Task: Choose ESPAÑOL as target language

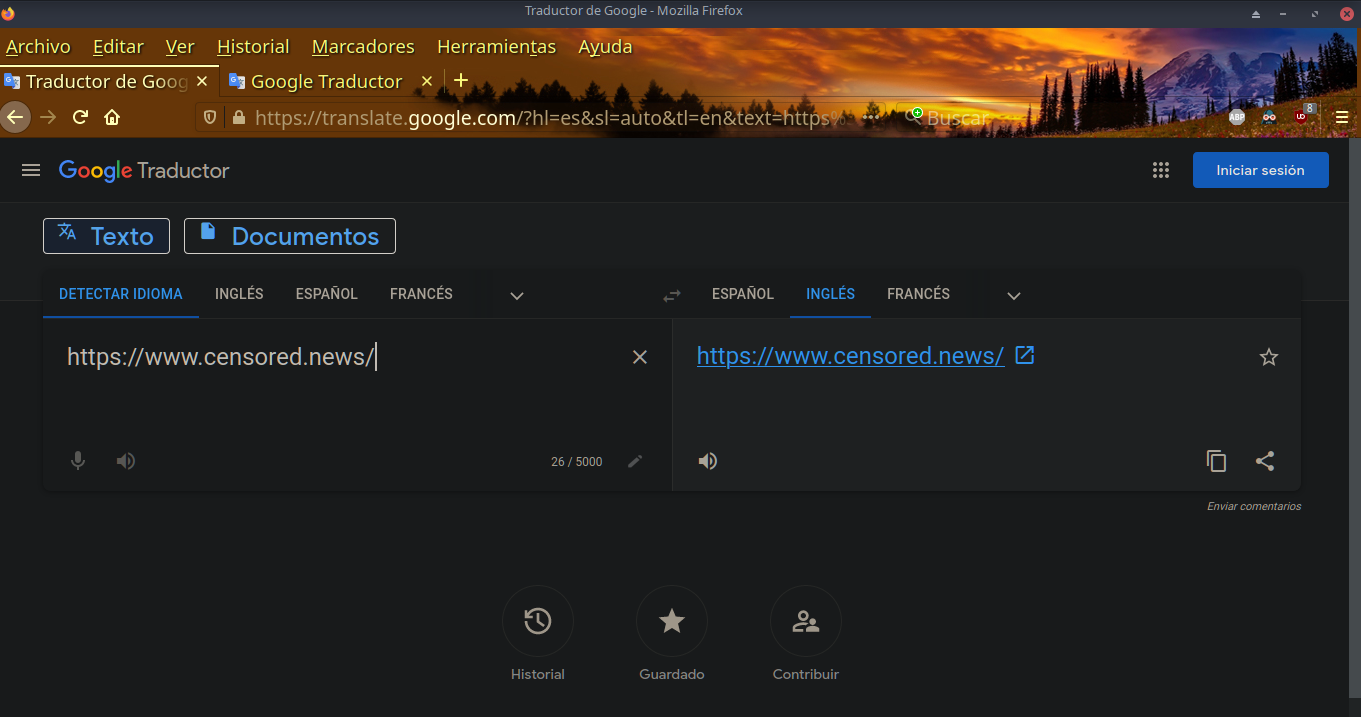Action: pyautogui.click(x=743, y=294)
